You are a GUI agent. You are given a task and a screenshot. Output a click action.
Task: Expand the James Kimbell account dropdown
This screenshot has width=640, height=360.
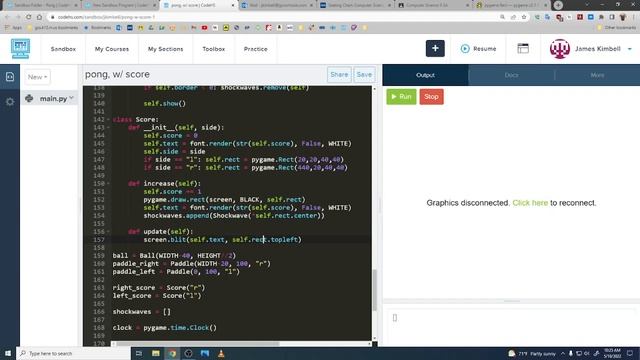tap(629, 49)
